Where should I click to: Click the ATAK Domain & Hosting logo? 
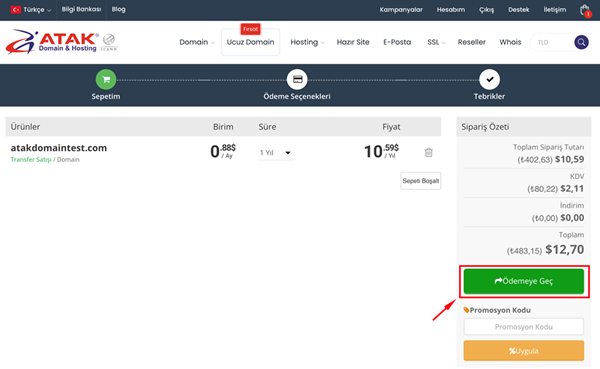coord(52,41)
